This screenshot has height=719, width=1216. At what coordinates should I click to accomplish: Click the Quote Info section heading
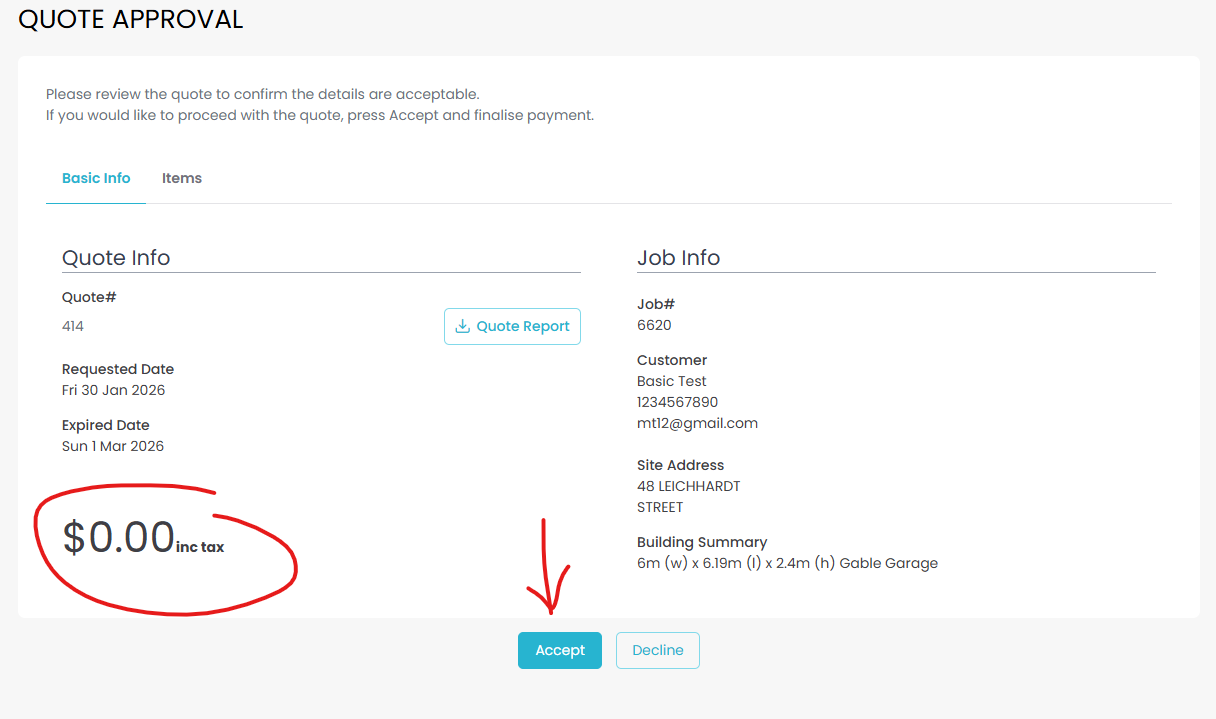pyautogui.click(x=116, y=257)
